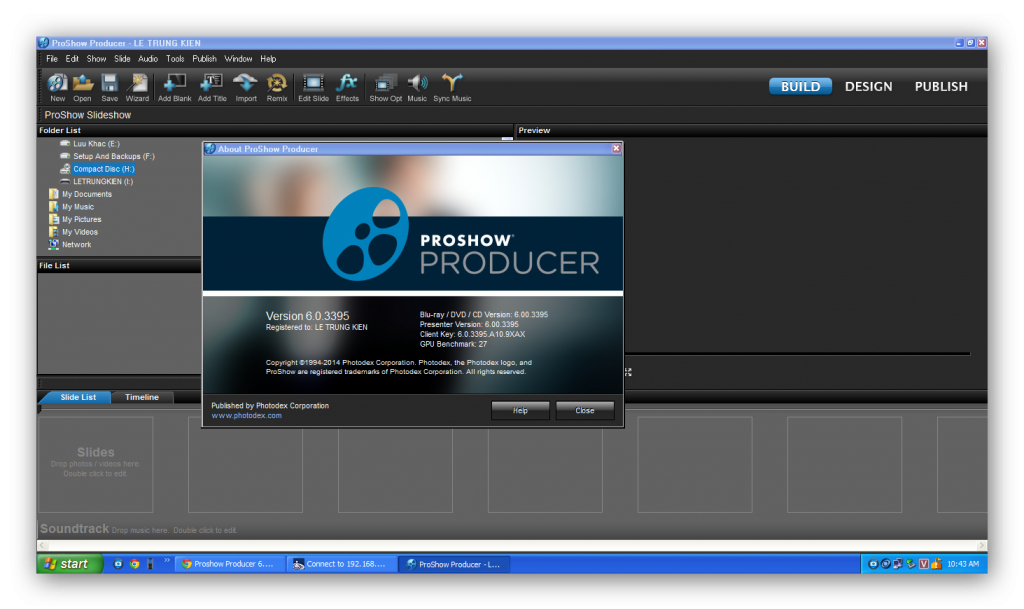
Task: Switch to the Timeline tab
Action: 142,397
